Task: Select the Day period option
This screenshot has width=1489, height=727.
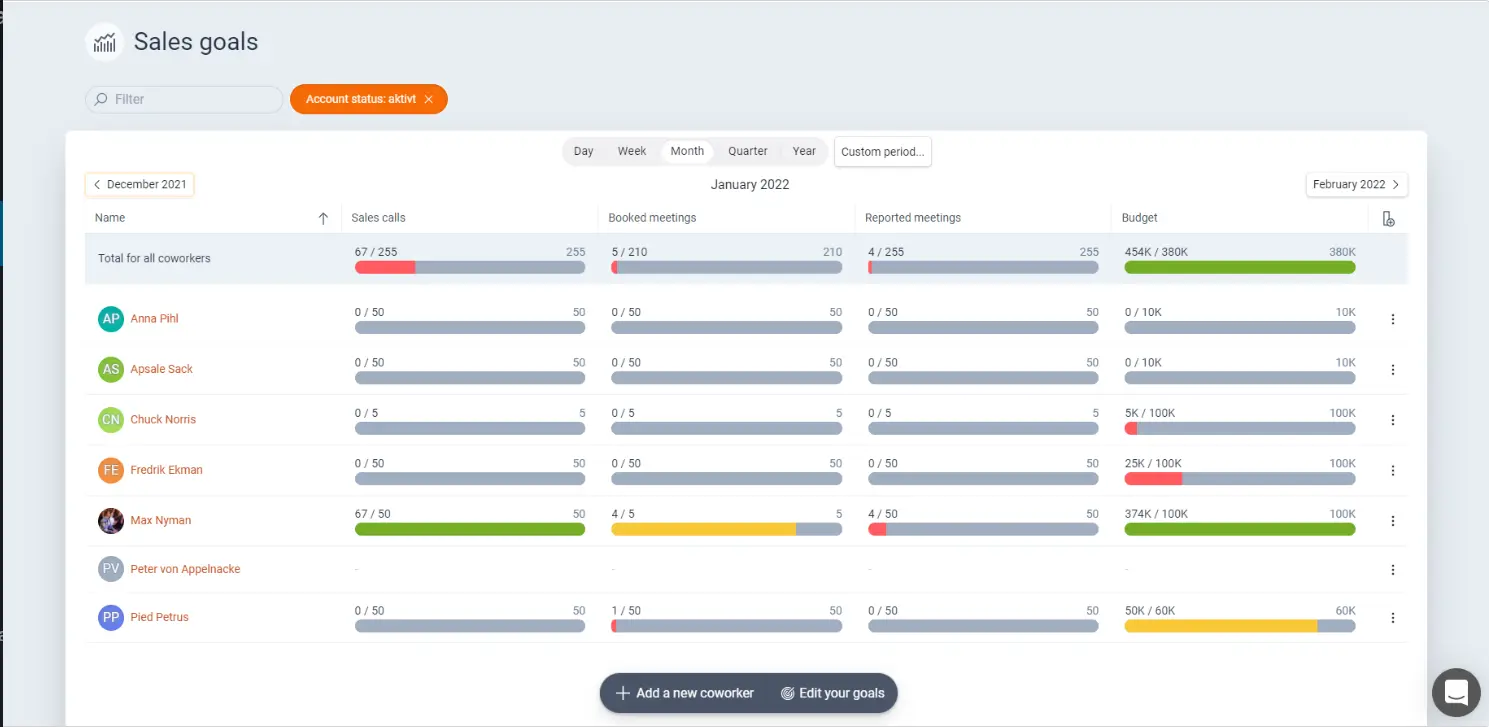Action: (x=583, y=151)
